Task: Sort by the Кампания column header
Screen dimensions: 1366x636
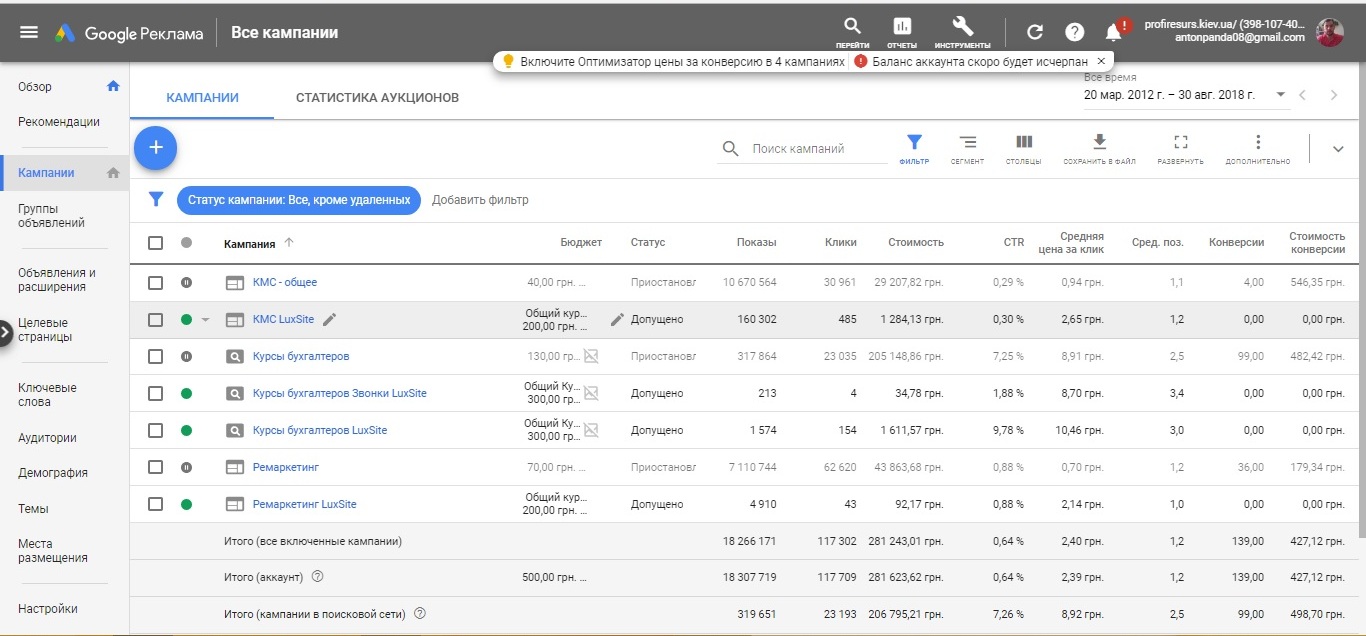Action: [250, 242]
